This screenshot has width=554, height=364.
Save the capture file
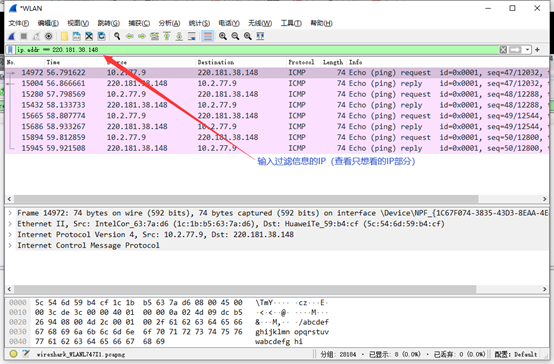pos(76,36)
